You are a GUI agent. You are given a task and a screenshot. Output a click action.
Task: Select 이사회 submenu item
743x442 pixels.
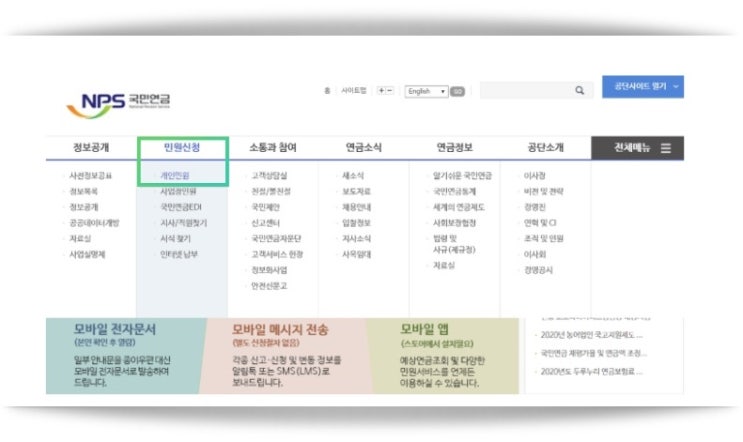pyautogui.click(x=535, y=254)
